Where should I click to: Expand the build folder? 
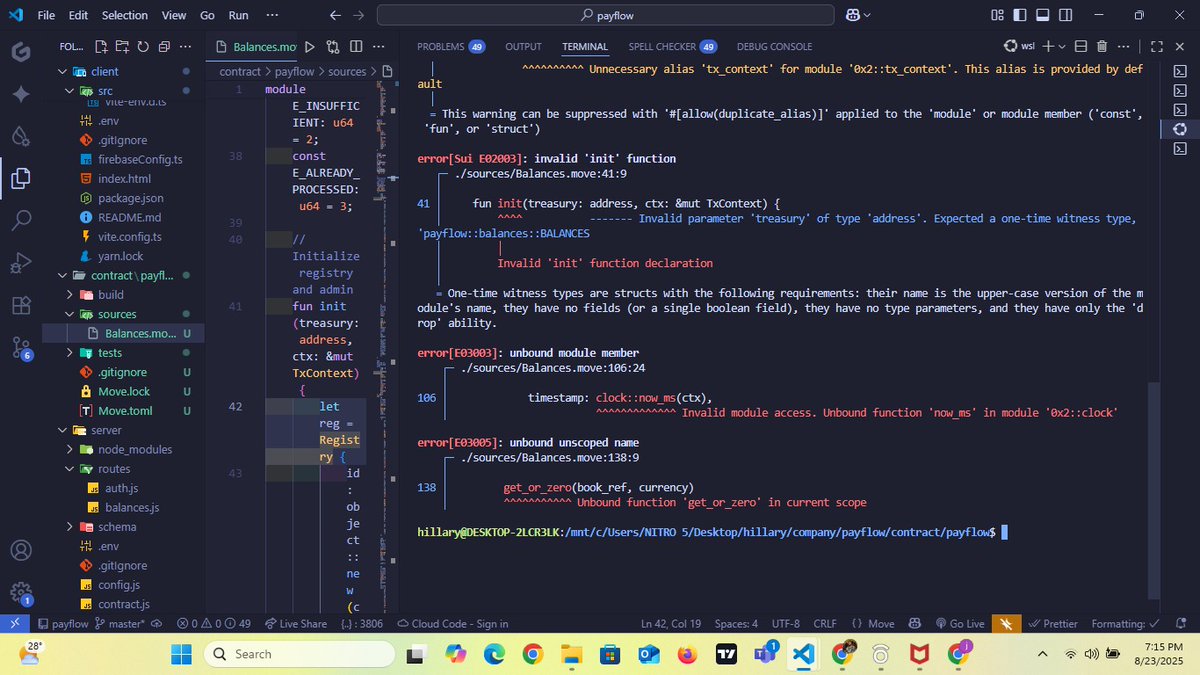click(x=70, y=295)
